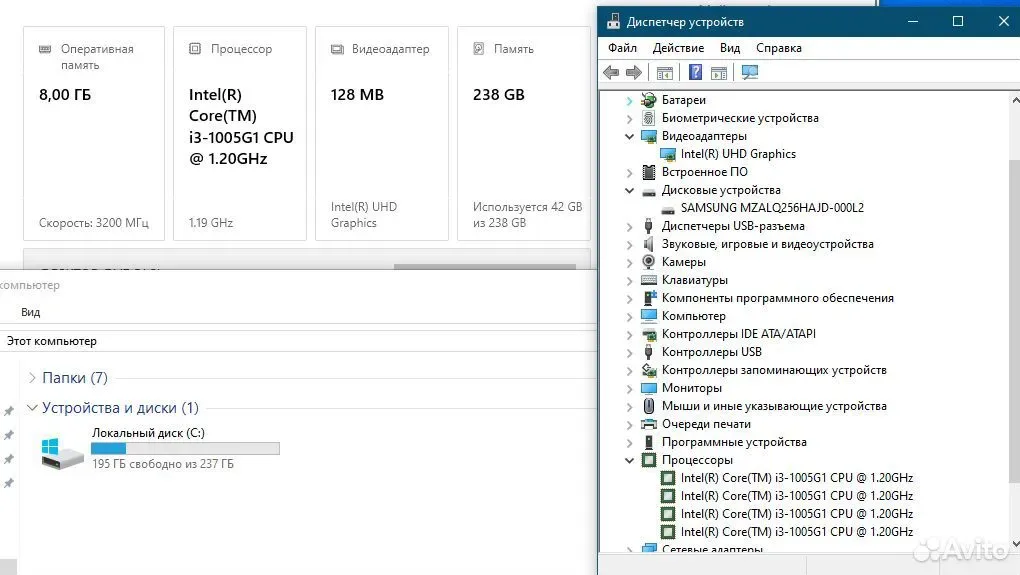Image resolution: width=1020 pixels, height=575 pixels.
Task: Click the first quick access pin icon in Explorer
Action: point(8,411)
